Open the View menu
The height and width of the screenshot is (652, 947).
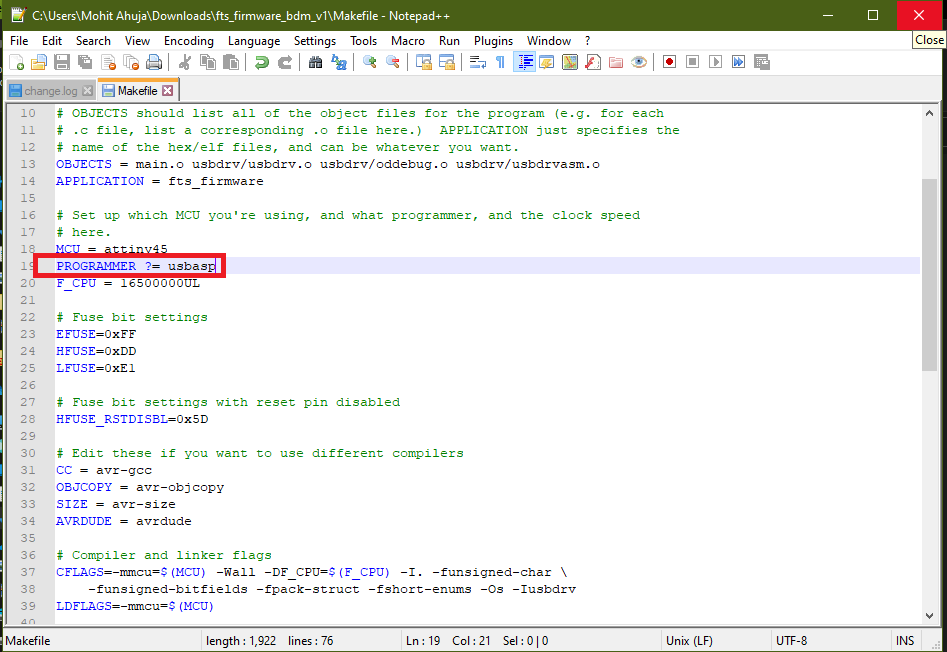(137, 40)
